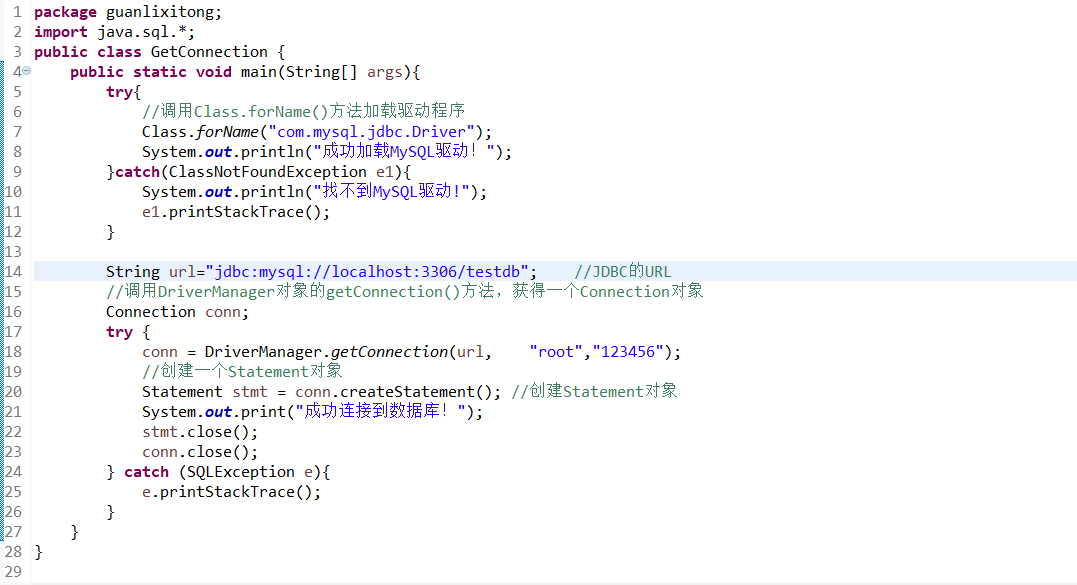
Task: Click 'stmt.close();' on line 22
Action: point(200,433)
